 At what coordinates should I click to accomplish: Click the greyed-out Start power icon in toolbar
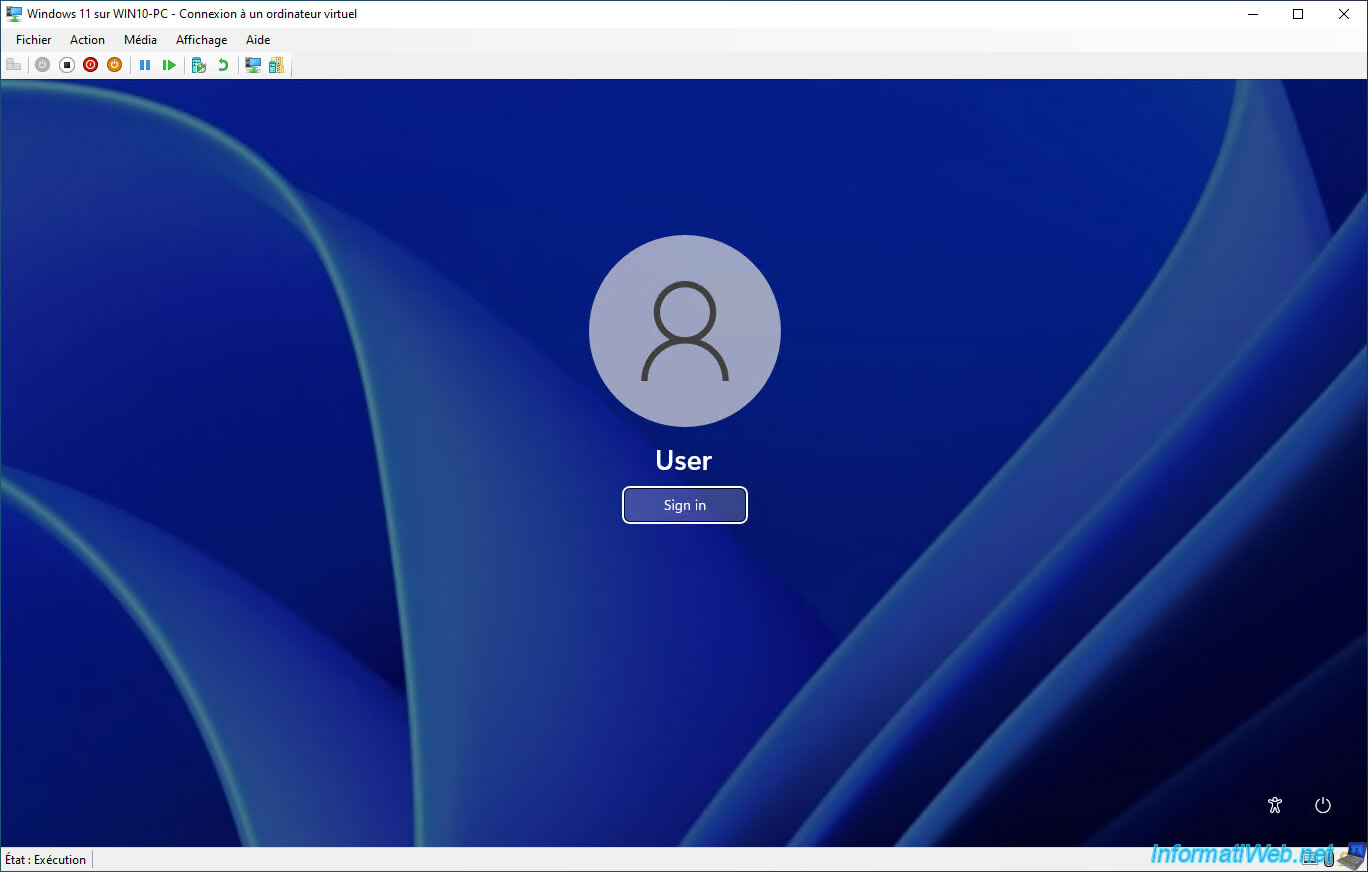point(42,65)
